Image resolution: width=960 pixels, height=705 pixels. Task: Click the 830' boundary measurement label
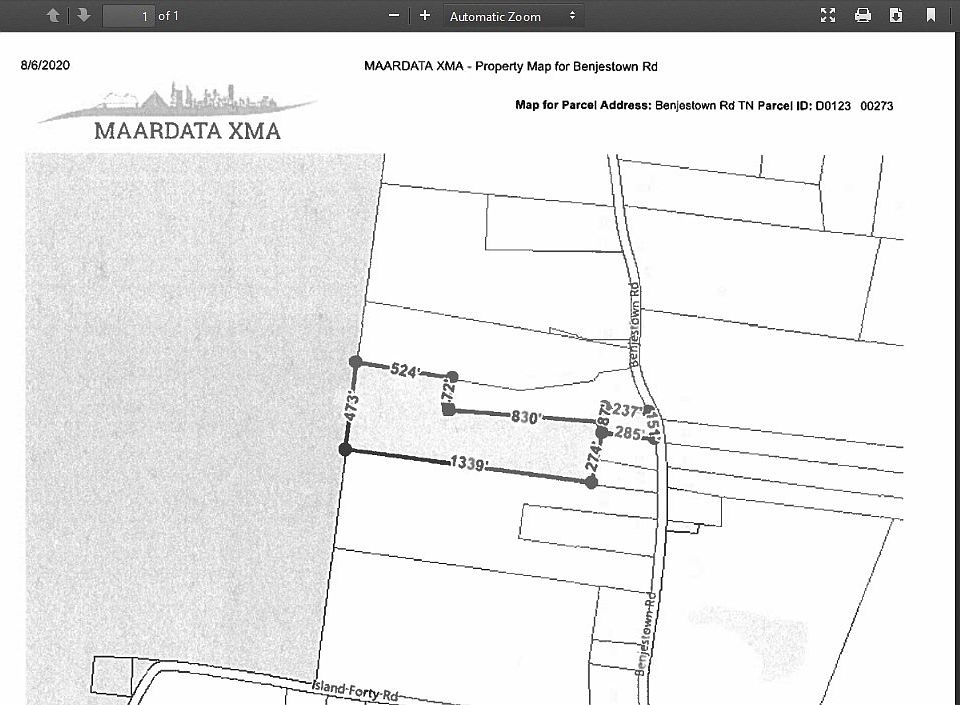tap(526, 417)
